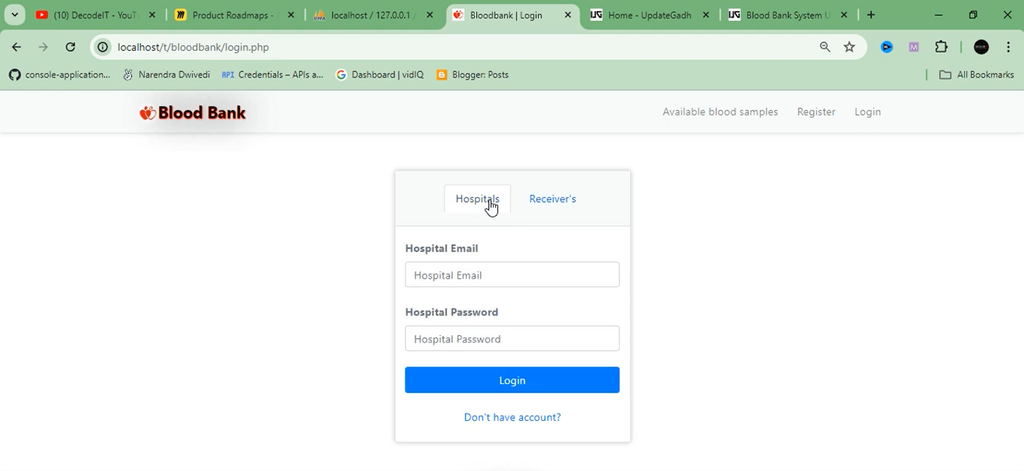Click the blue play extension icon
Viewport: 1024px width, 471px height.
886,47
